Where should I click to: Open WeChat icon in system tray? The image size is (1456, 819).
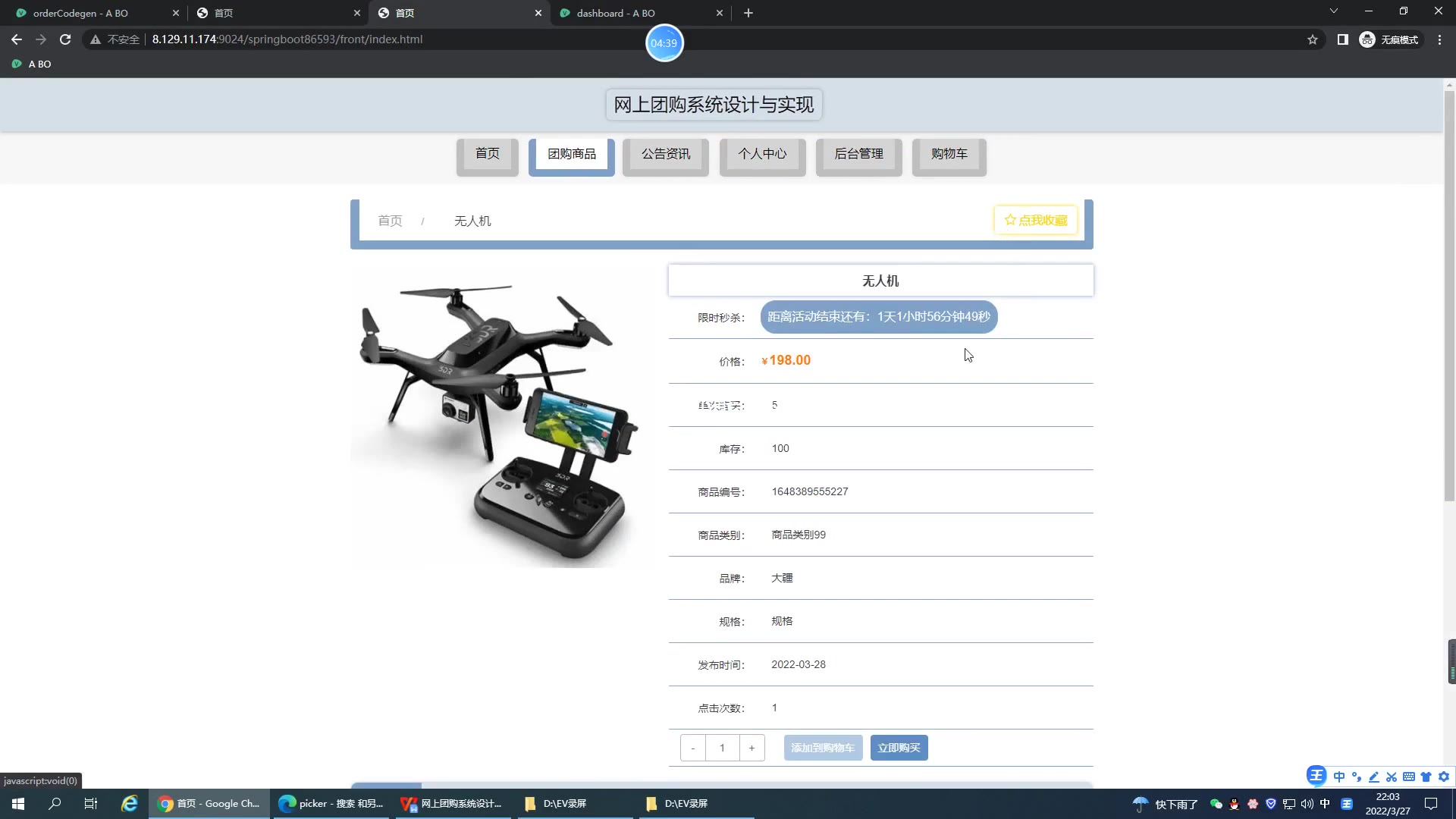click(x=1216, y=804)
